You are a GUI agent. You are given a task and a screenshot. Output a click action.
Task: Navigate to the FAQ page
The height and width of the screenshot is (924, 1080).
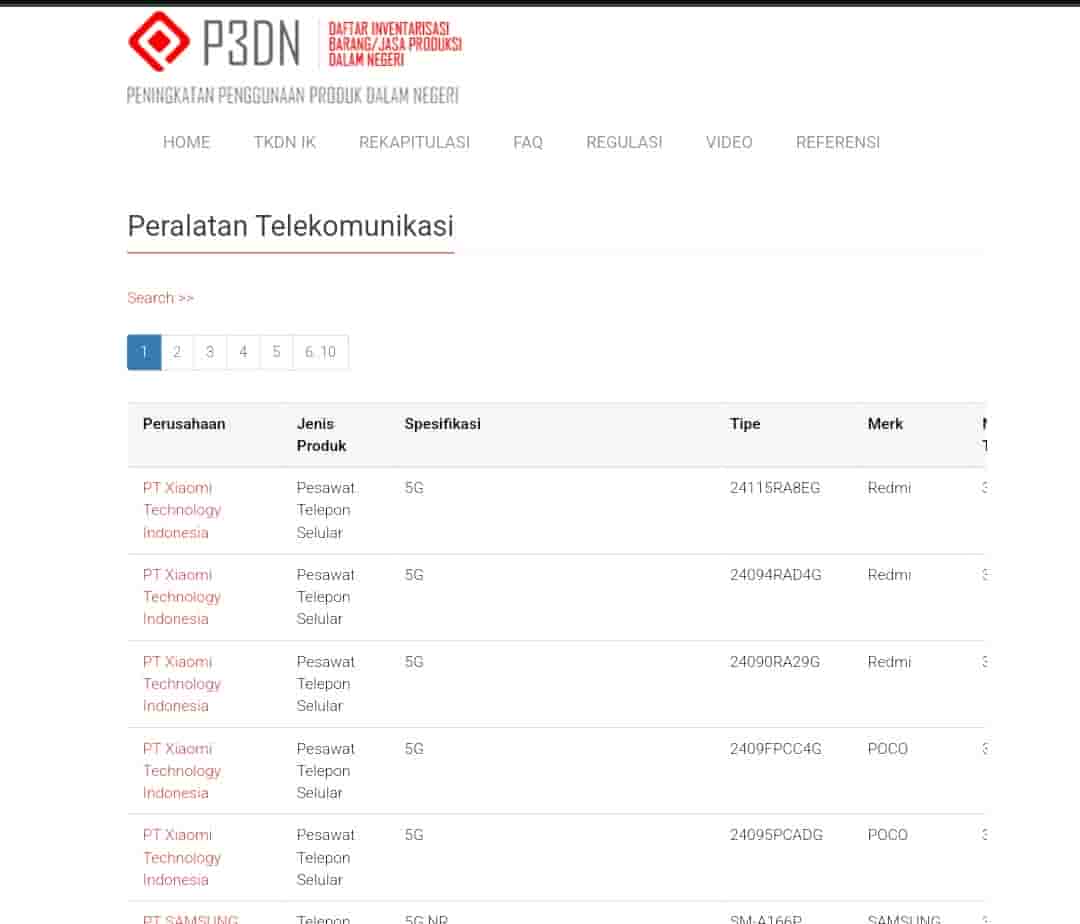(x=528, y=142)
